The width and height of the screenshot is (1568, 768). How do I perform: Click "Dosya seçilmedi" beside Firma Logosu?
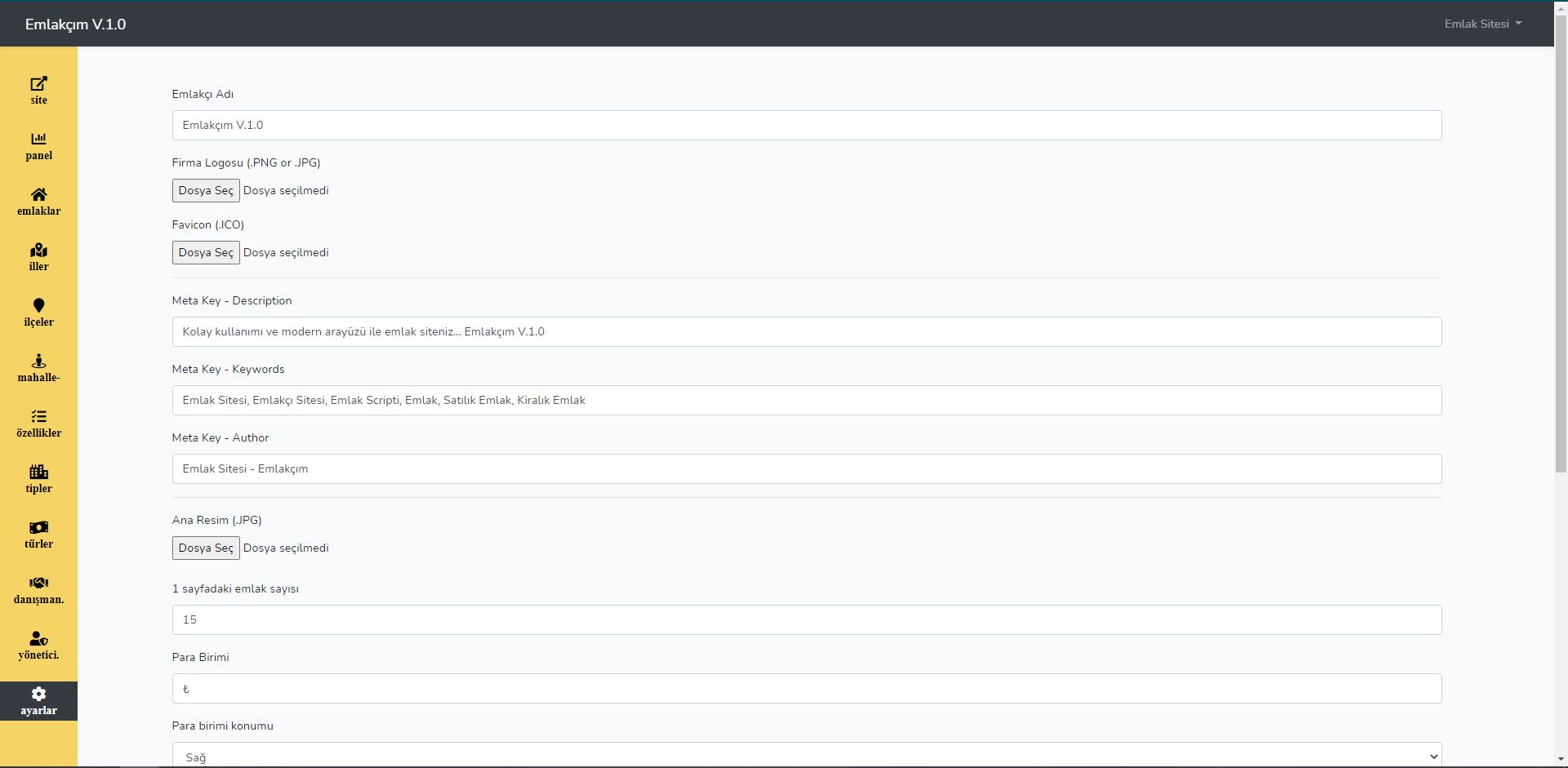(x=286, y=190)
